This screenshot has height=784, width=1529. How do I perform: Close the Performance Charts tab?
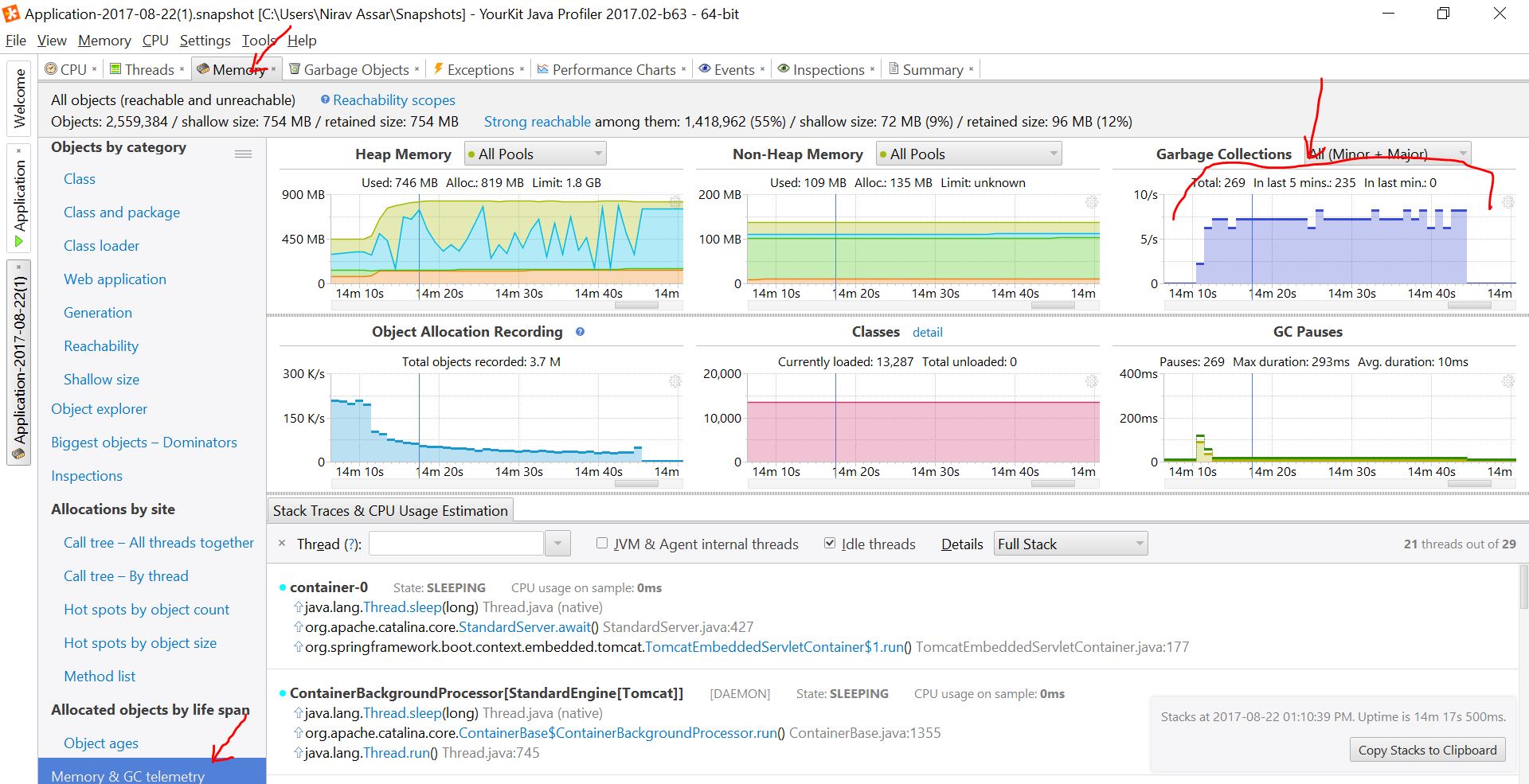pyautogui.click(x=683, y=69)
